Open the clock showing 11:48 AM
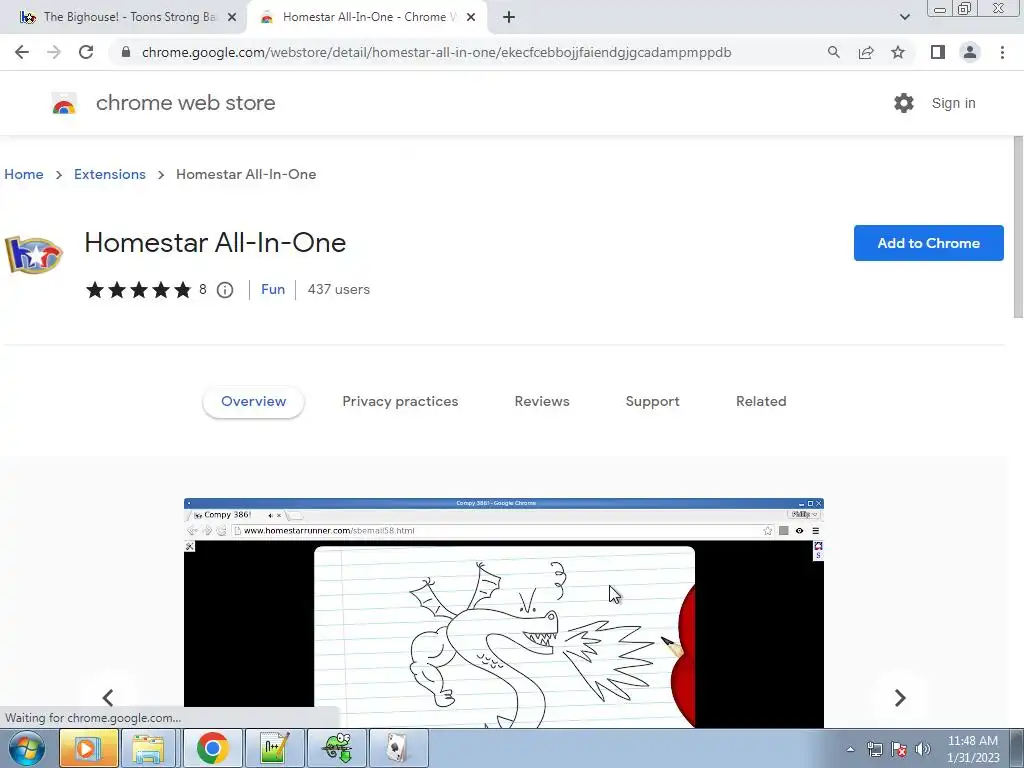The height and width of the screenshot is (768, 1024). 972,749
